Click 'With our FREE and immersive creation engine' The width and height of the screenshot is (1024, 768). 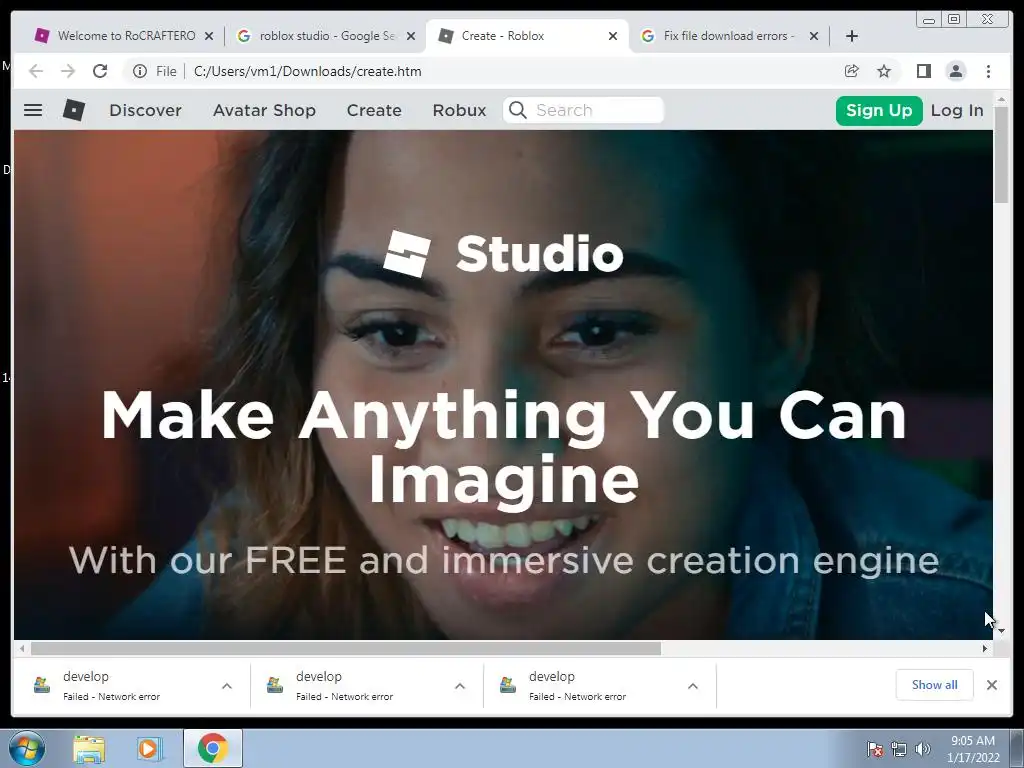click(504, 560)
